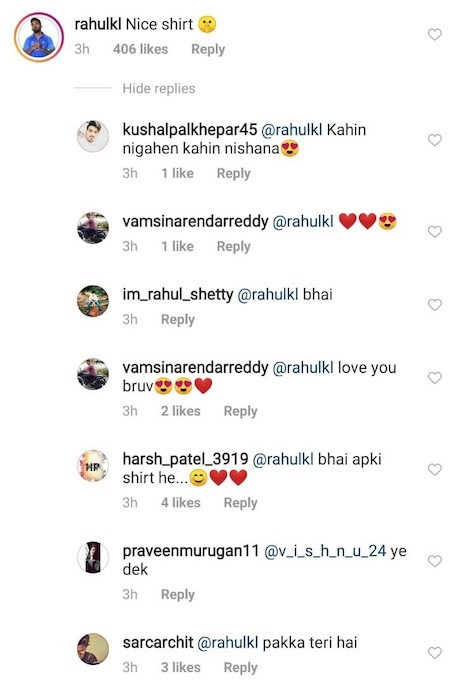The image size is (467, 689).
Task: Reply to rahulkl's Nice shirt comment
Action: 208,49
